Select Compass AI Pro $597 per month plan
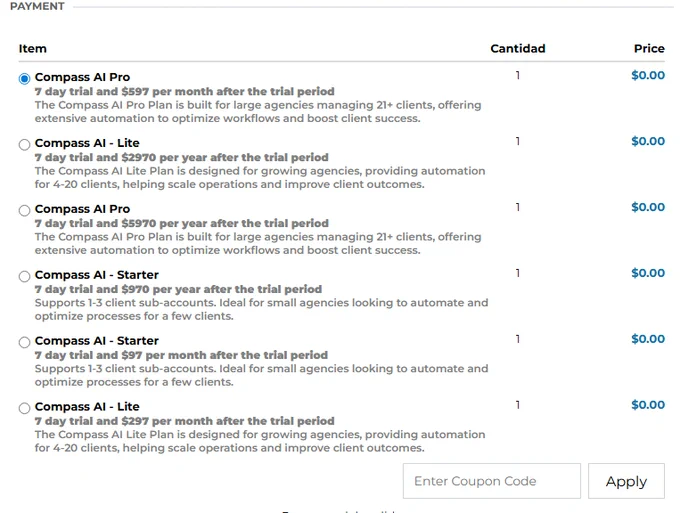This screenshot has width=680, height=513. point(24,78)
